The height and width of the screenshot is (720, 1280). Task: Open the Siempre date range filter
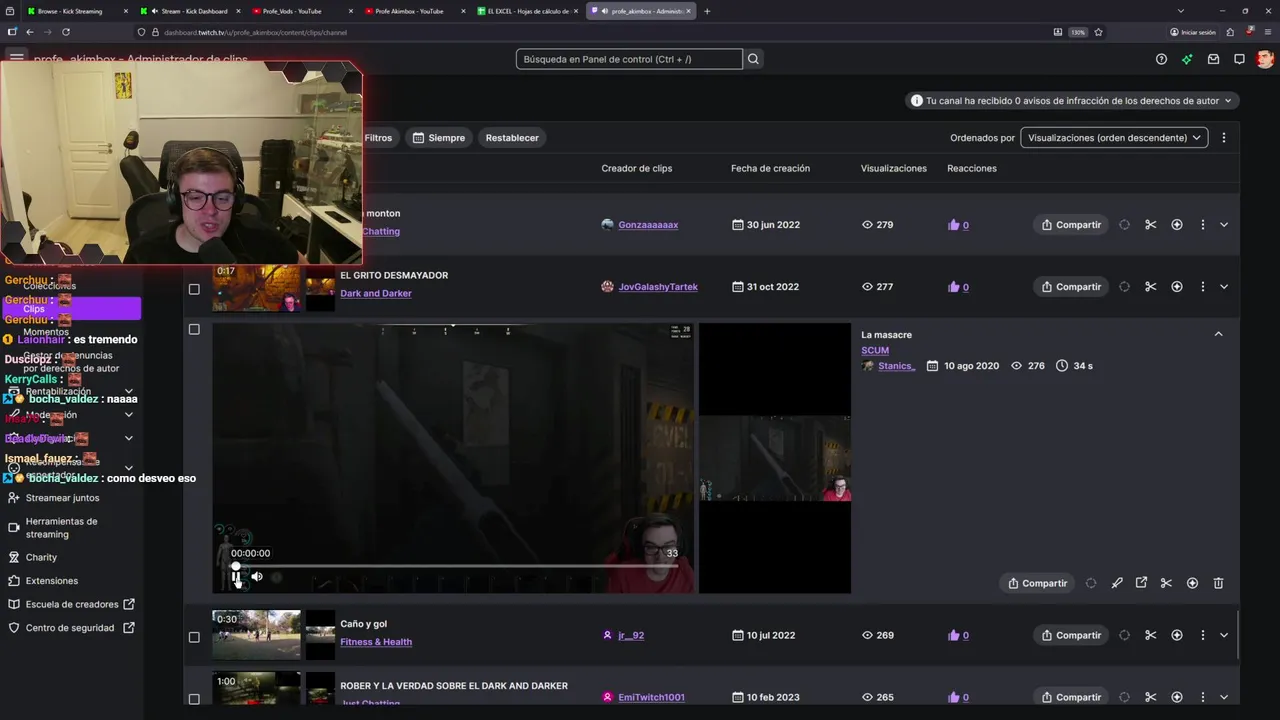(x=439, y=138)
